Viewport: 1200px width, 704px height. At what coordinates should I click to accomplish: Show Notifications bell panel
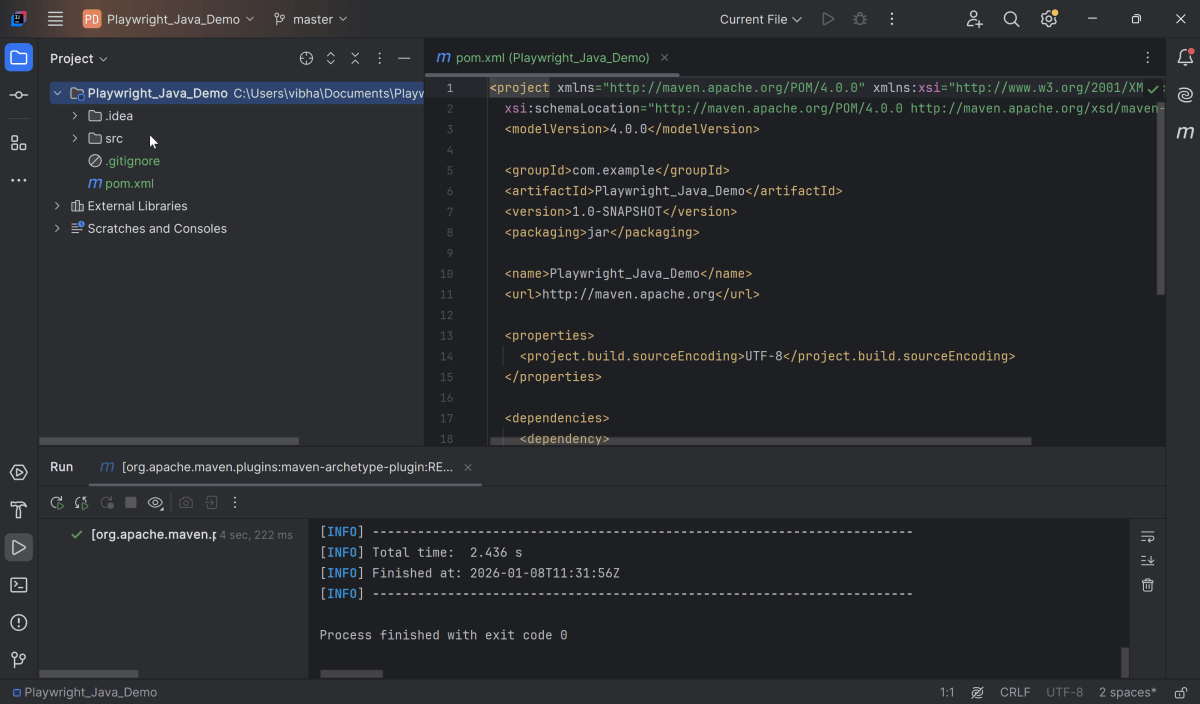pyautogui.click(x=1185, y=58)
